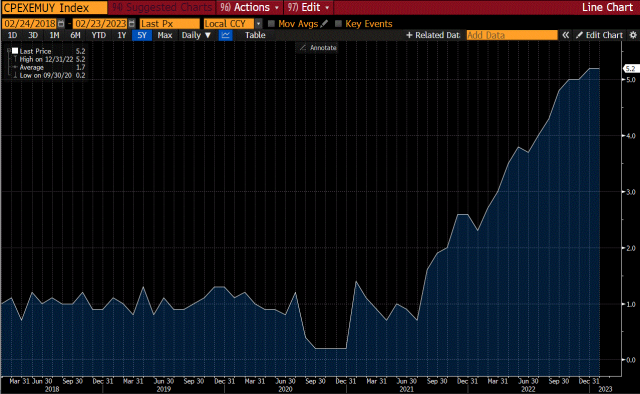The height and width of the screenshot is (394, 640).
Task: Open the Table view
Action: coord(255,35)
